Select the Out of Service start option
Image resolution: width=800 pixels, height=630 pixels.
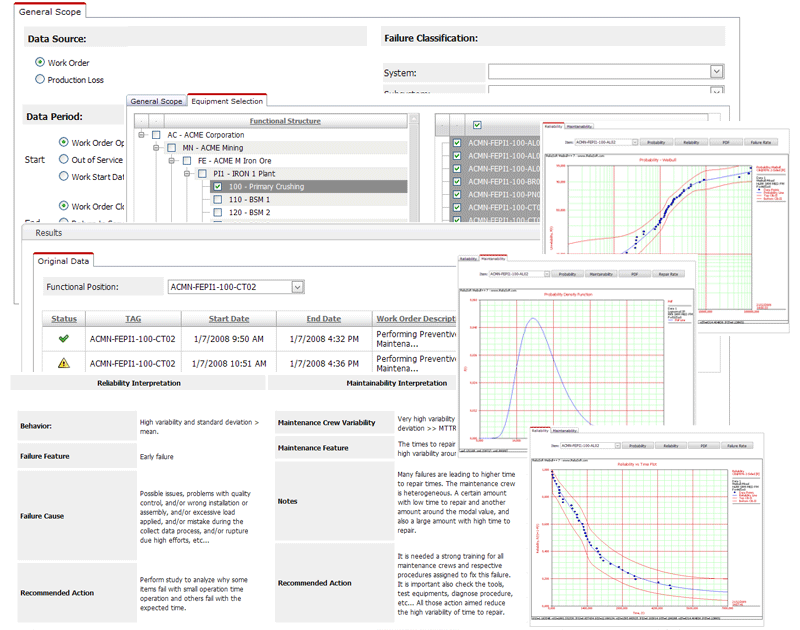pyautogui.click(x=64, y=159)
